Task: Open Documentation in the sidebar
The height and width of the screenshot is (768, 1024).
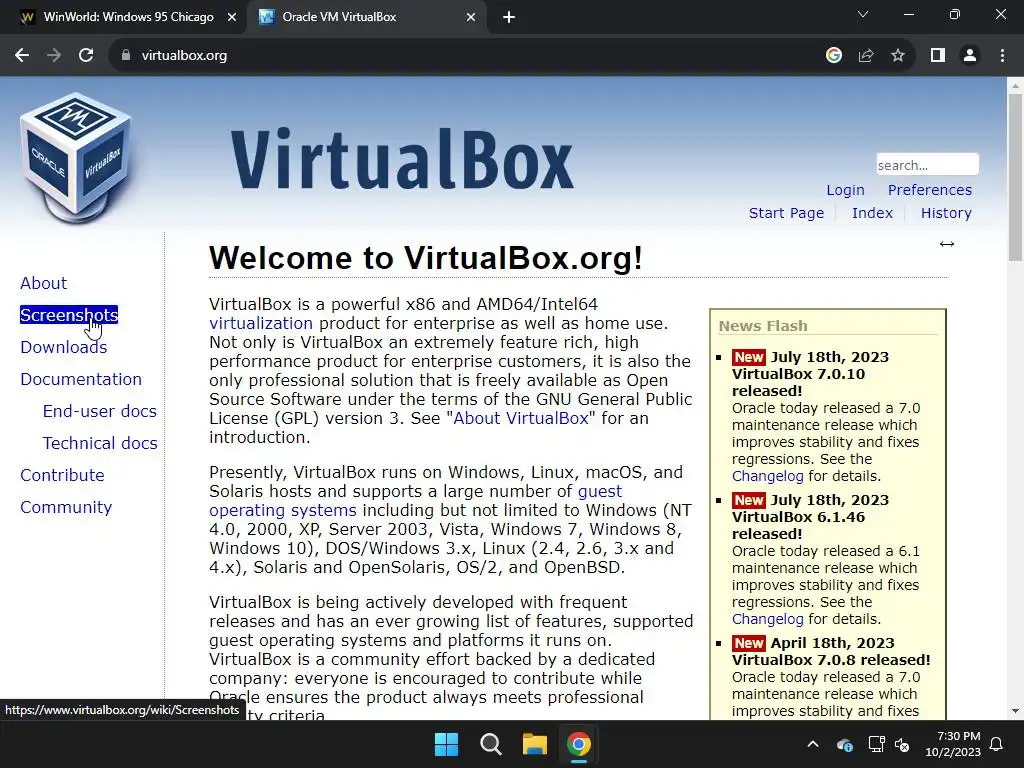Action: [81, 379]
